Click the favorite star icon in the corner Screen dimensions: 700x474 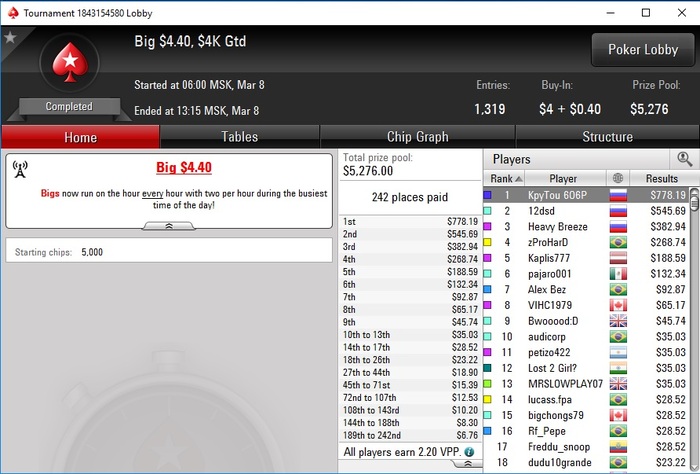(10, 37)
